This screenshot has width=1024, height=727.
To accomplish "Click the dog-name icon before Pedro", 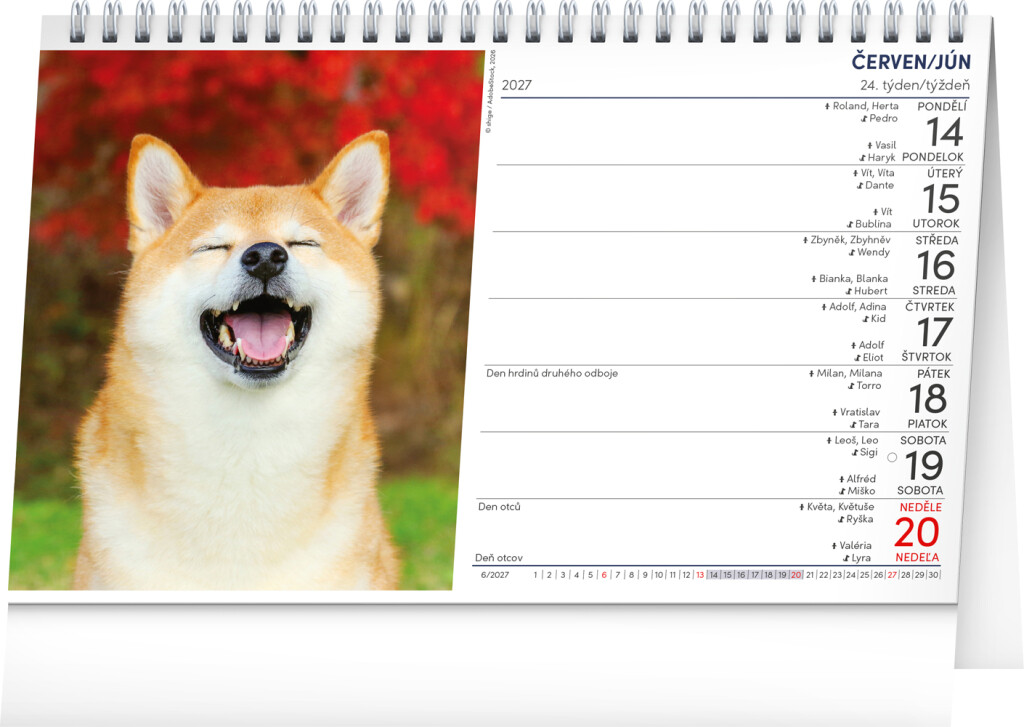I will coord(864,119).
